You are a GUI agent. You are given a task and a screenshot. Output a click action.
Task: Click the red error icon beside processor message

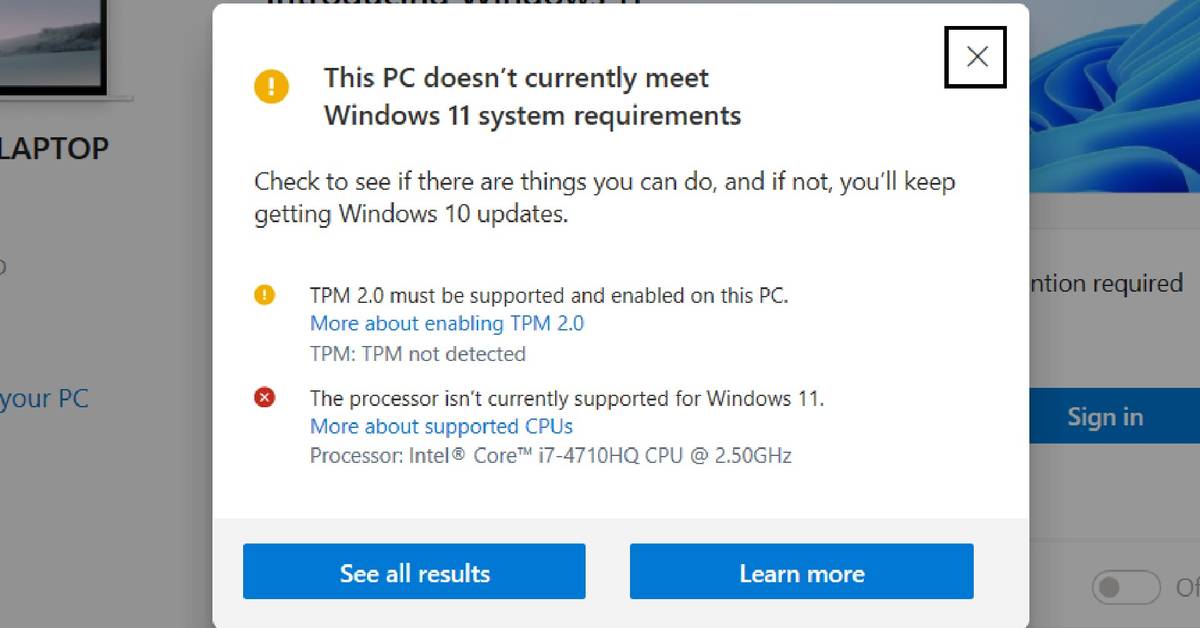tap(264, 398)
